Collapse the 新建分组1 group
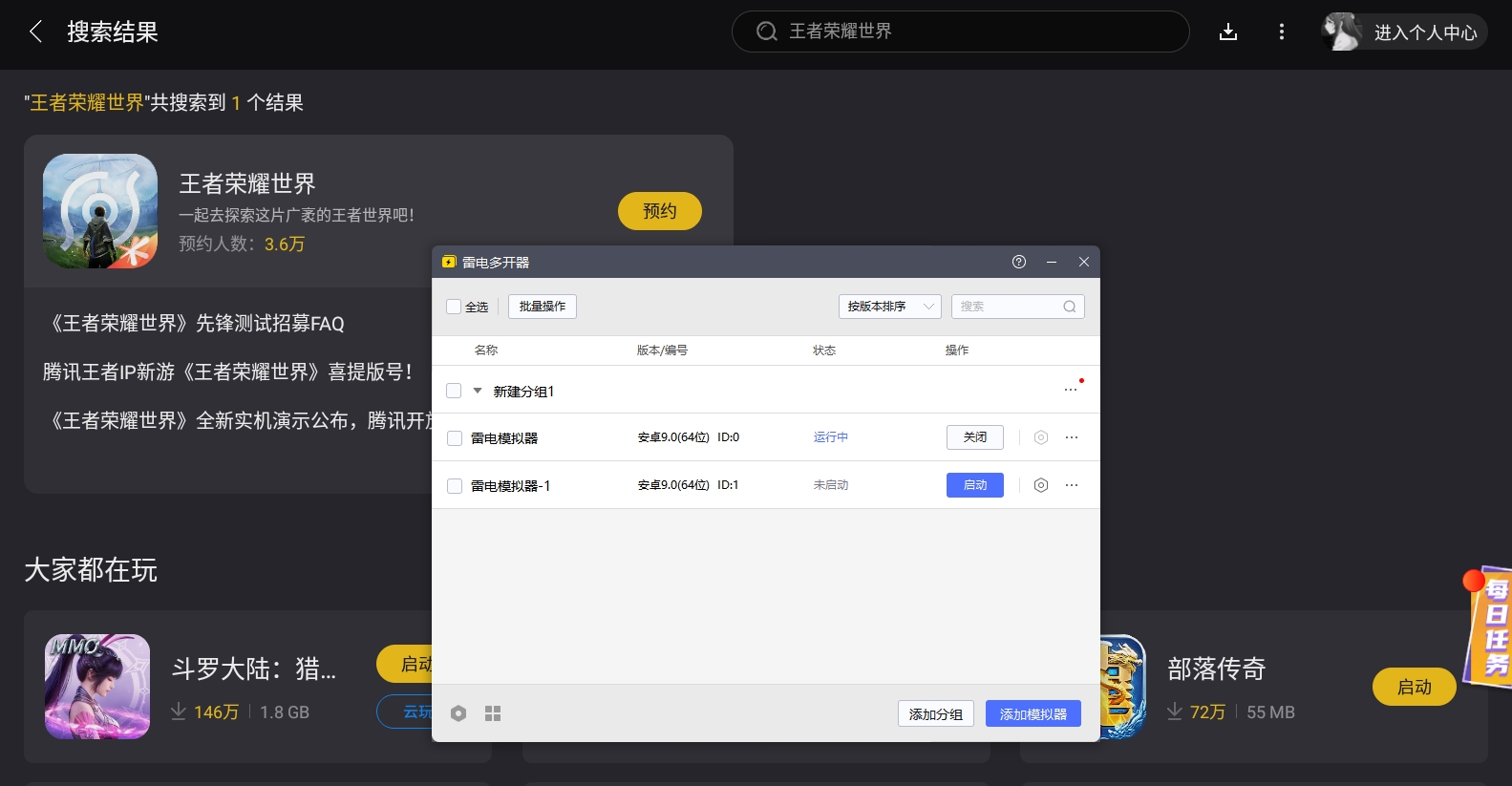Screen dimensions: 1512x786 click(478, 391)
